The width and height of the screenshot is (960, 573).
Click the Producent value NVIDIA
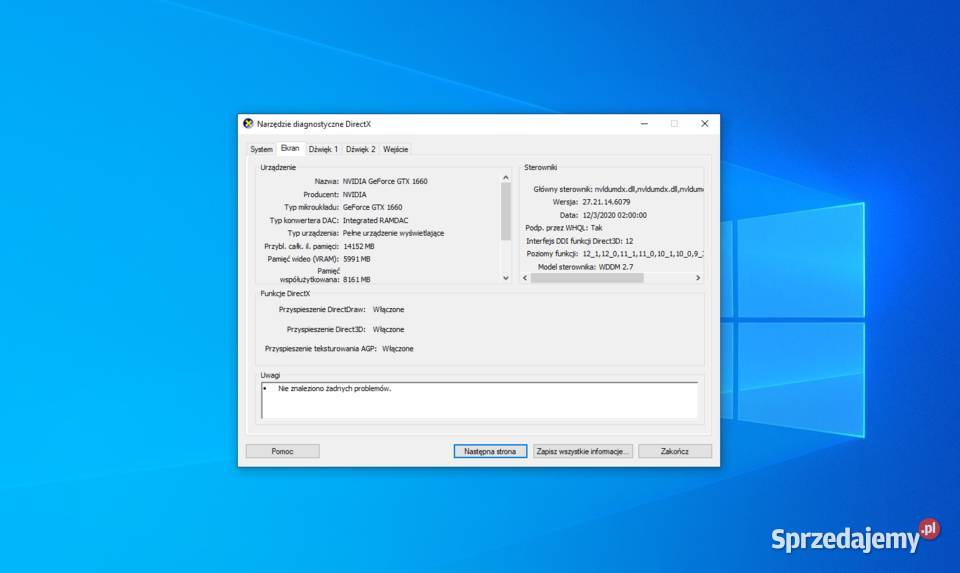click(354, 195)
